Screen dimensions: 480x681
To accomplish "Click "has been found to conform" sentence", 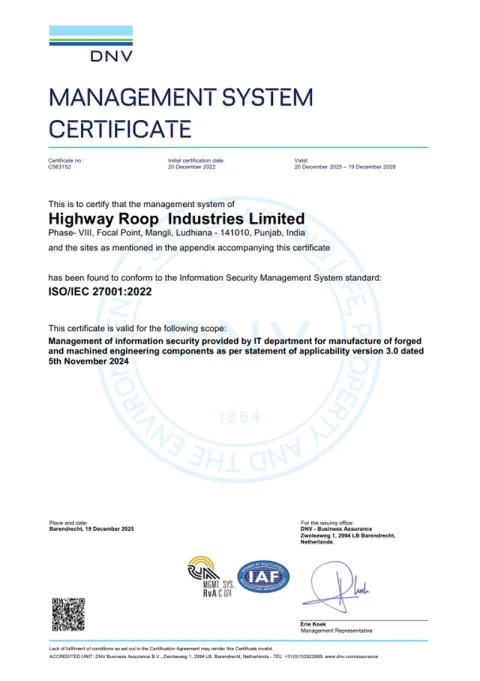I will click(x=215, y=278).
